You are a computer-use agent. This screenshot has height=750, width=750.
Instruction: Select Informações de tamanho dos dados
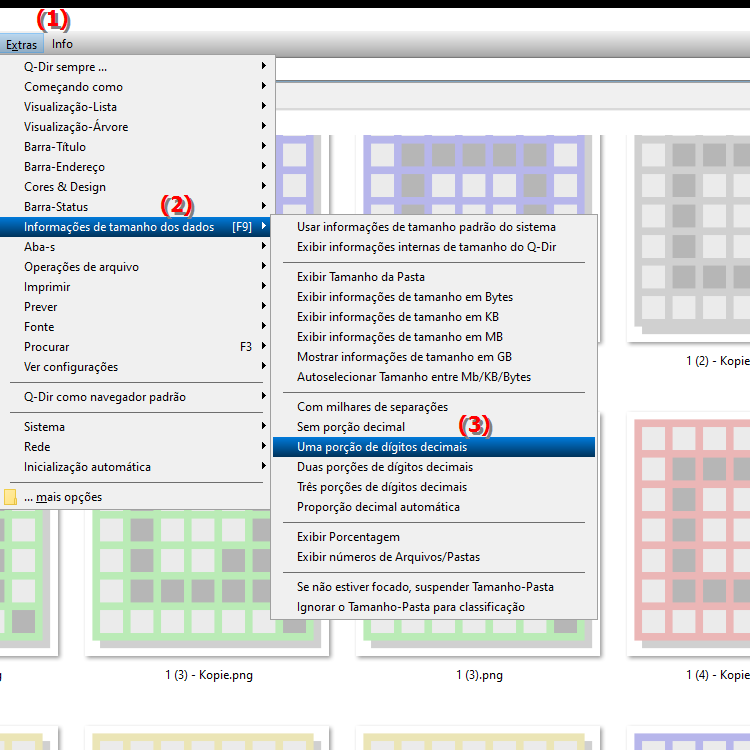[135, 227]
